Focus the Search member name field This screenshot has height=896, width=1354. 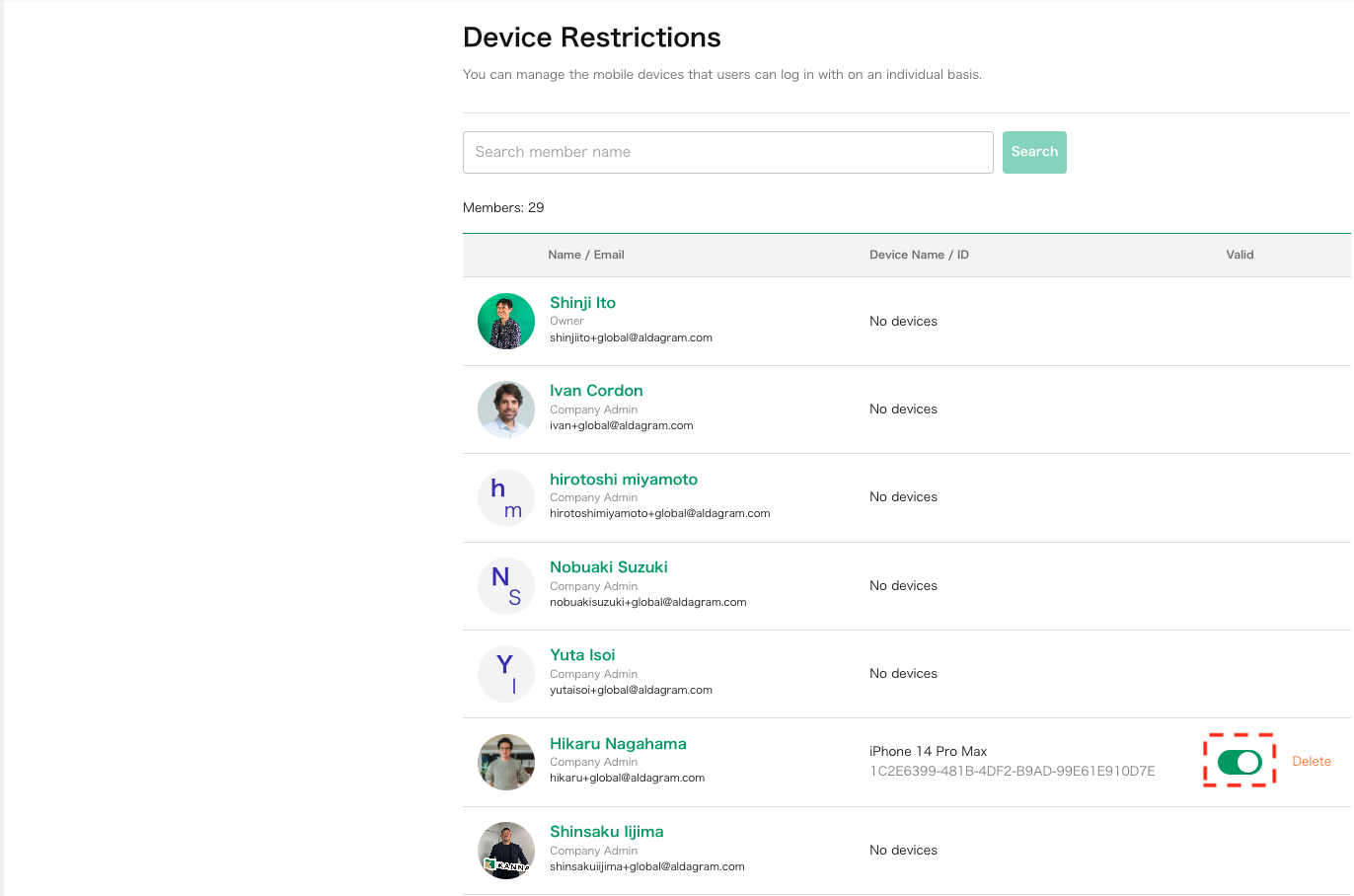[x=727, y=152]
